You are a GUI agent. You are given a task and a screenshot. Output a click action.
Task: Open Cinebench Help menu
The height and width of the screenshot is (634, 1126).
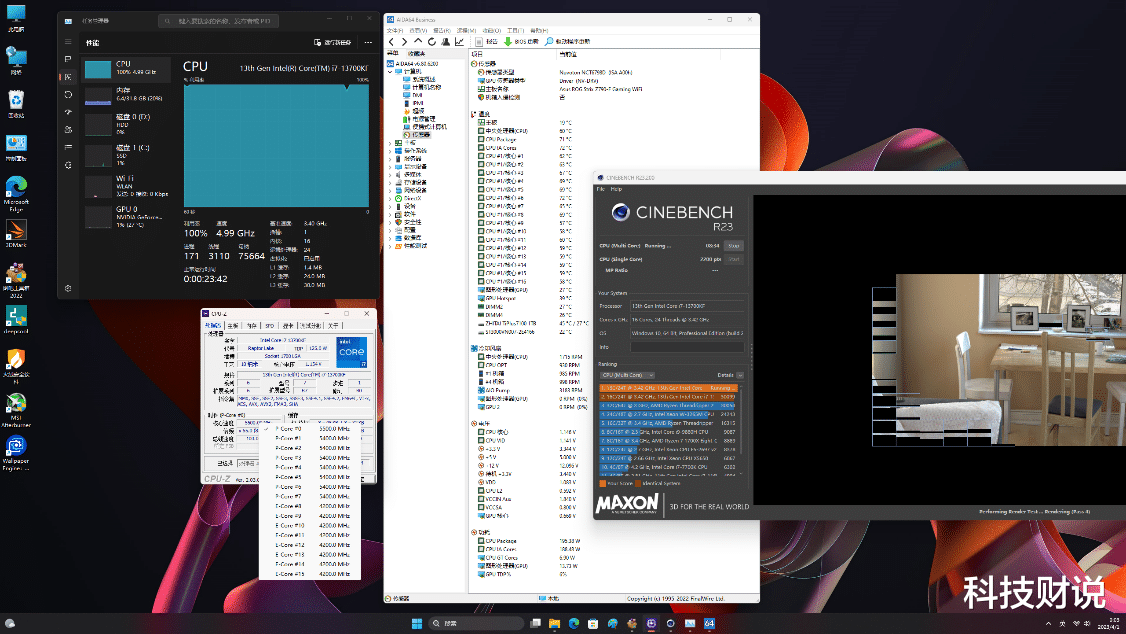[616, 189]
